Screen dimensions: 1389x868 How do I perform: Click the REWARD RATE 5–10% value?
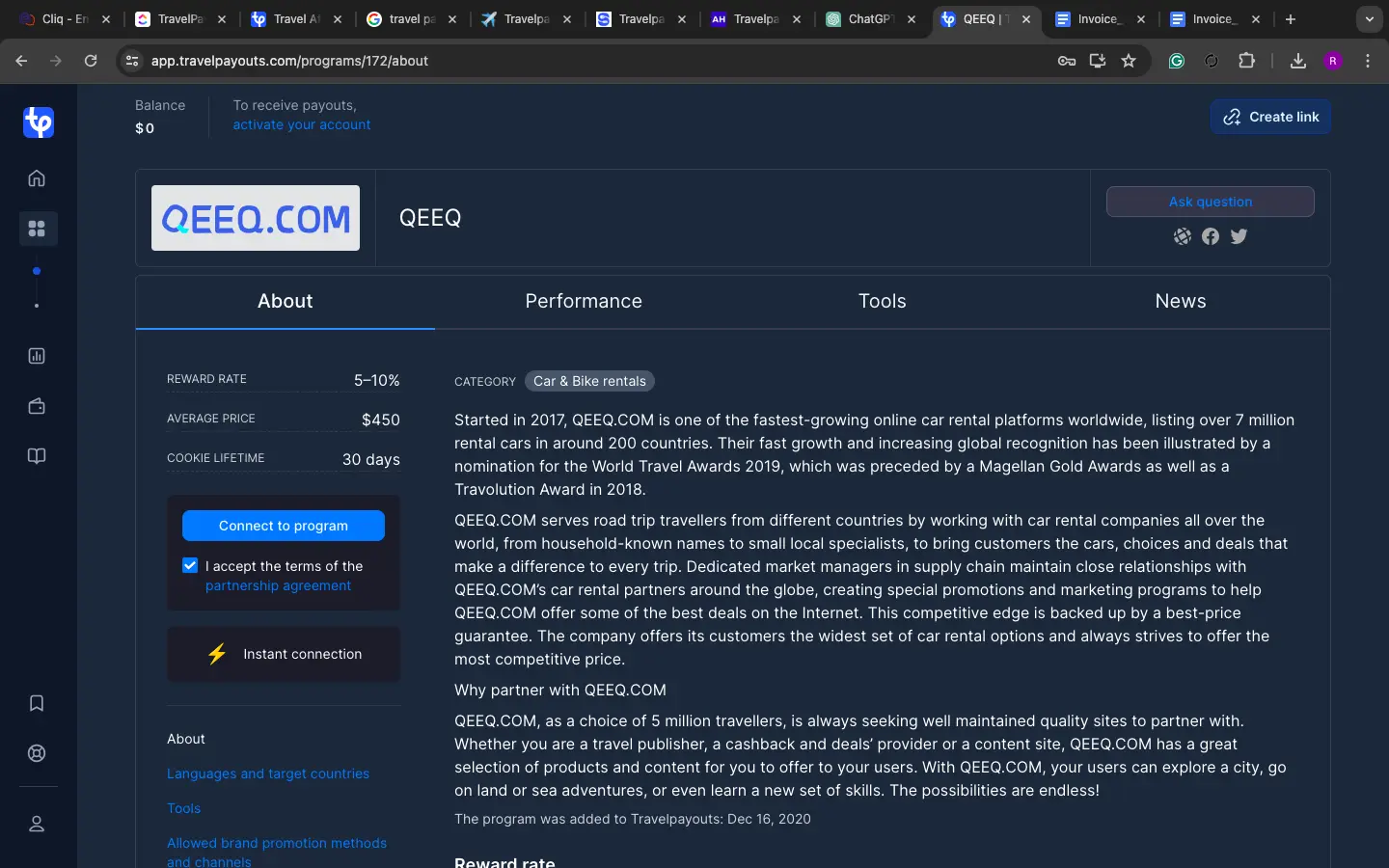[376, 380]
